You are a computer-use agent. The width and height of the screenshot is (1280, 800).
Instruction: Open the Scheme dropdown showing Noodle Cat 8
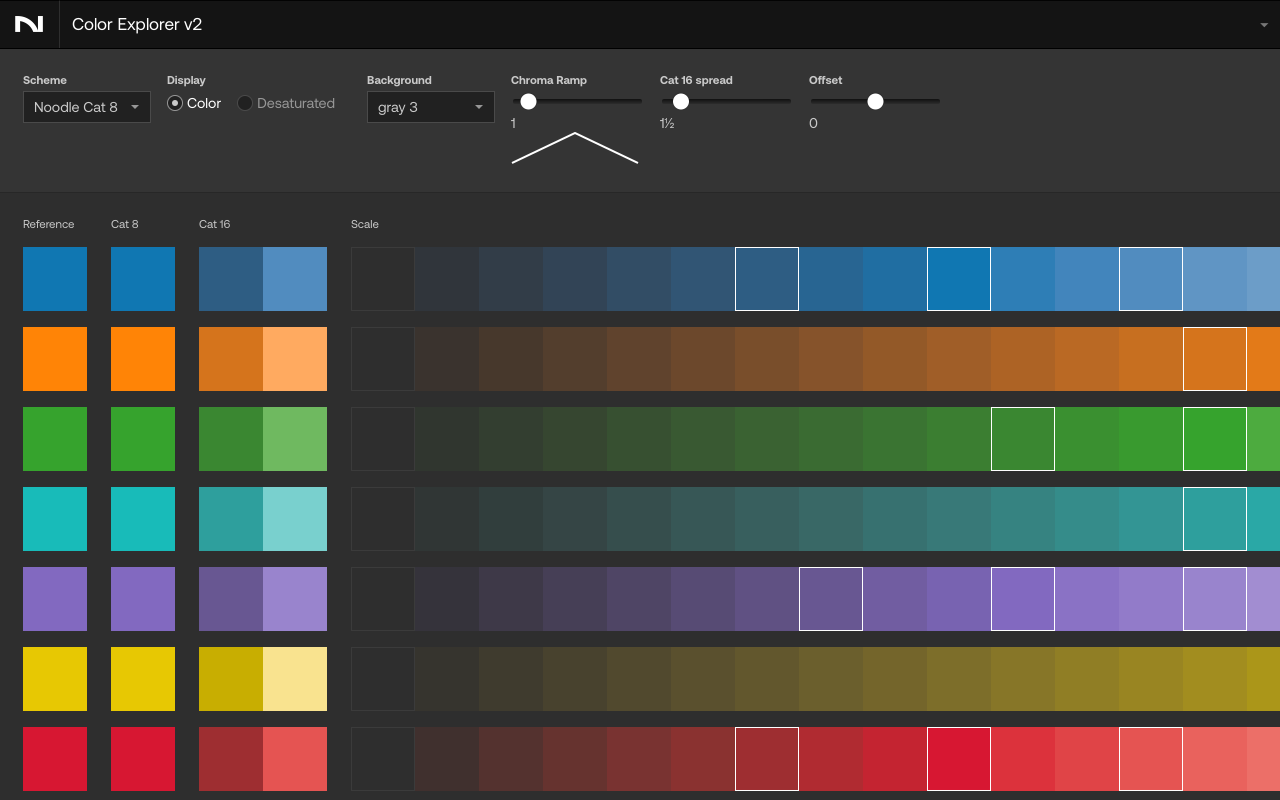(x=87, y=107)
